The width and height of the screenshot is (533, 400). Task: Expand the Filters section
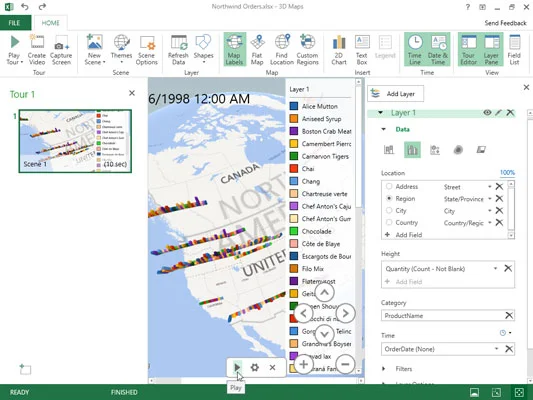pos(384,369)
